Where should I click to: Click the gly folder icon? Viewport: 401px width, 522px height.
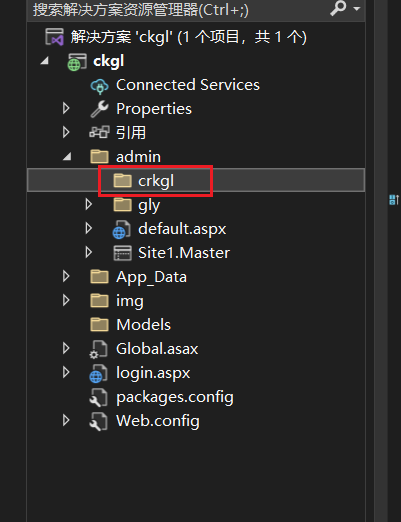pyautogui.click(x=122, y=204)
